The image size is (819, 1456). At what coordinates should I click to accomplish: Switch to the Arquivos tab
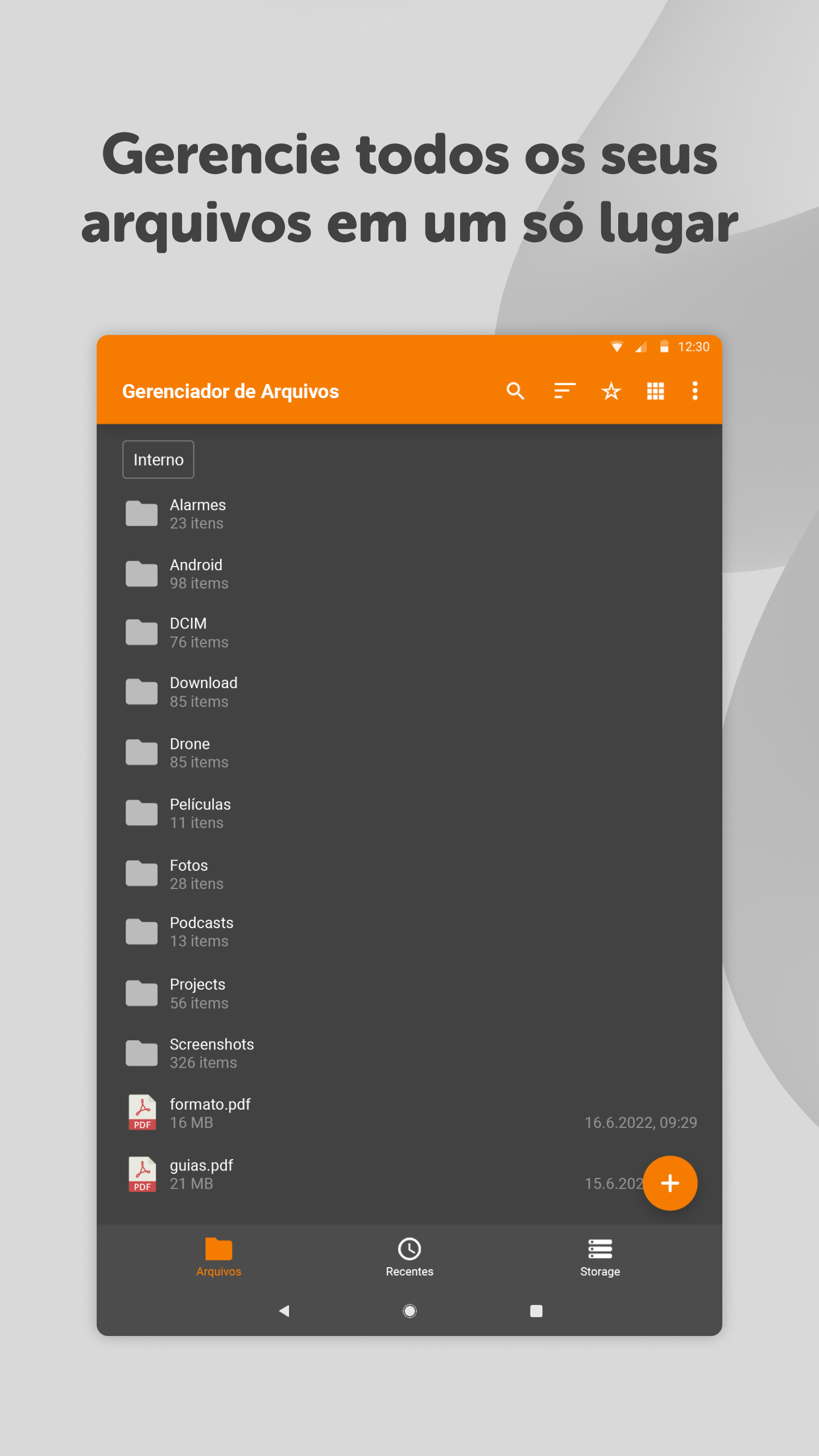(x=219, y=1258)
